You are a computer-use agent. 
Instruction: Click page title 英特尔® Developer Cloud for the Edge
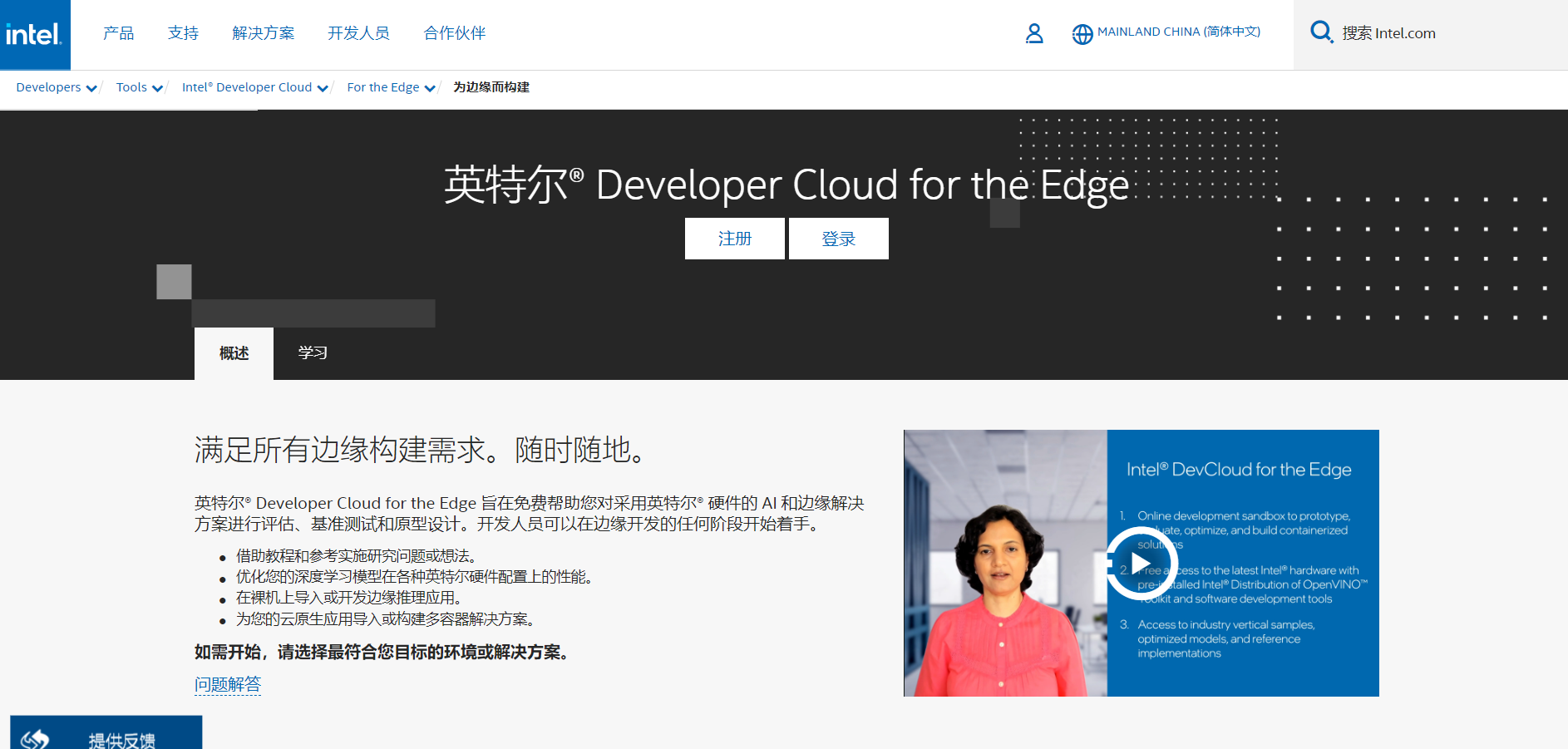click(x=786, y=185)
